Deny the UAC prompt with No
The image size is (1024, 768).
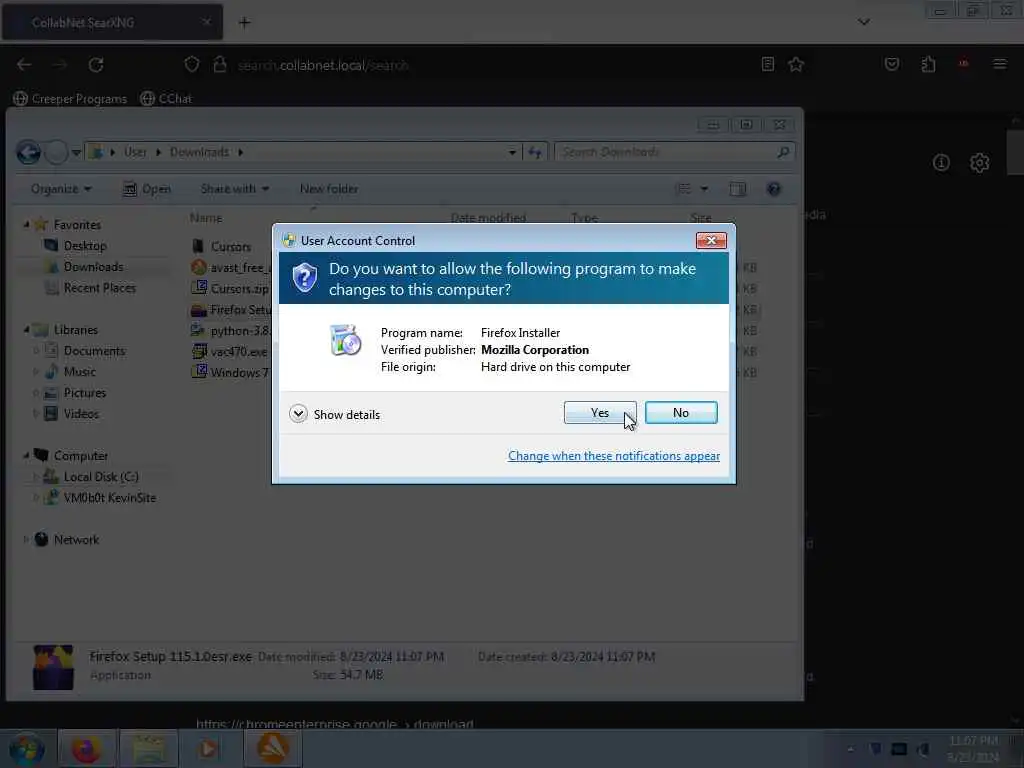point(680,413)
